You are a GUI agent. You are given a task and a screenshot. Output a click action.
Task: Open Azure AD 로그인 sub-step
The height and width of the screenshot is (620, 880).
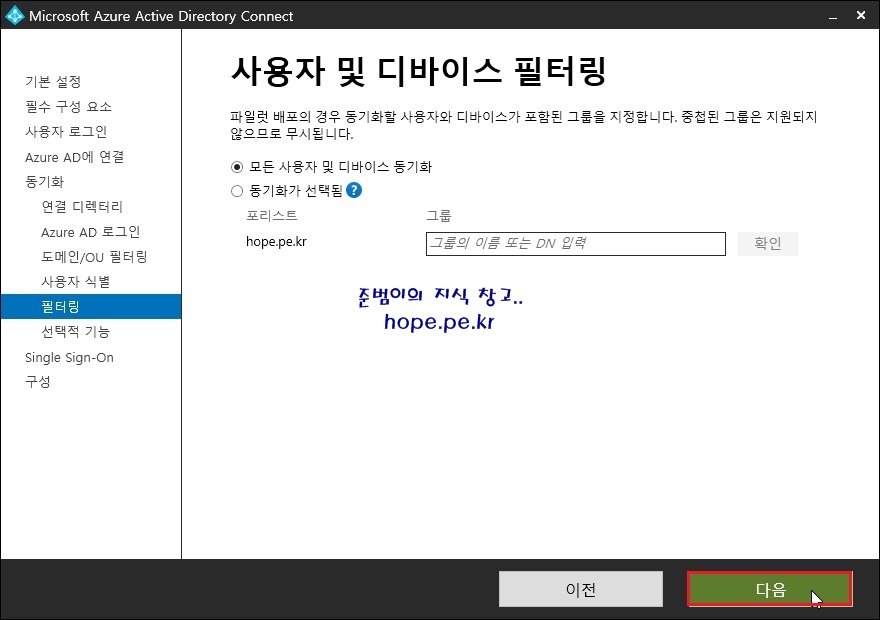(x=90, y=232)
